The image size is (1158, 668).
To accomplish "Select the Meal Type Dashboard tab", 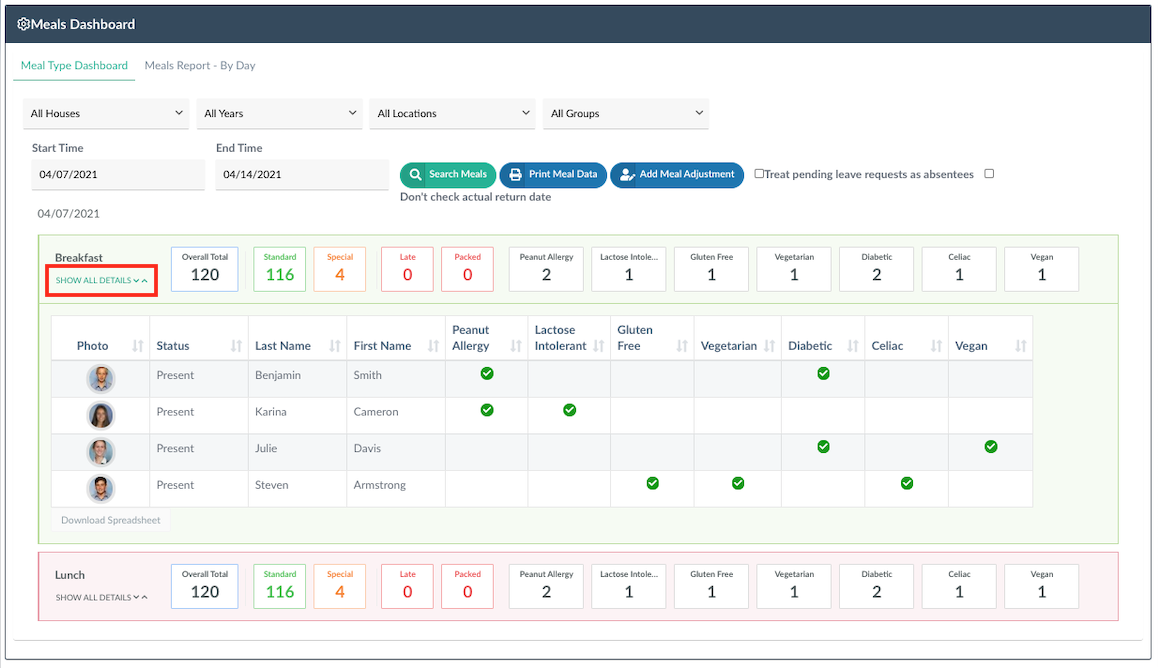I will pyautogui.click(x=74, y=66).
